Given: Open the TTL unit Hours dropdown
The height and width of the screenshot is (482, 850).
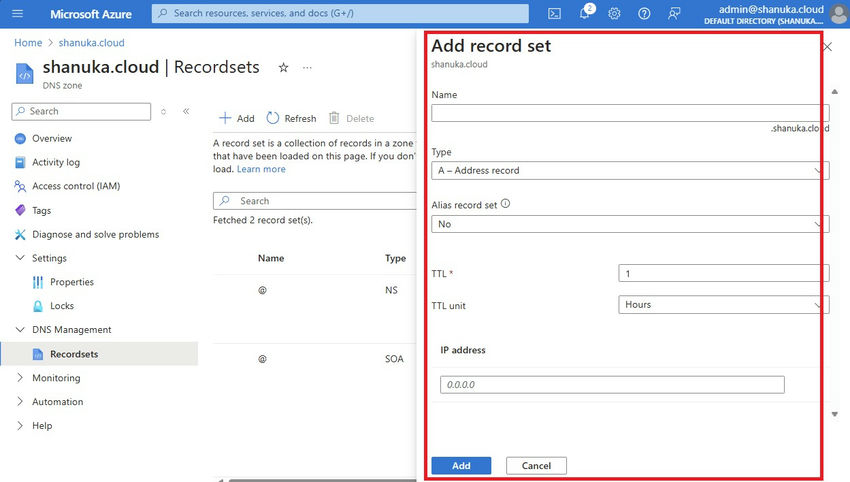Looking at the screenshot, I should pos(723,305).
